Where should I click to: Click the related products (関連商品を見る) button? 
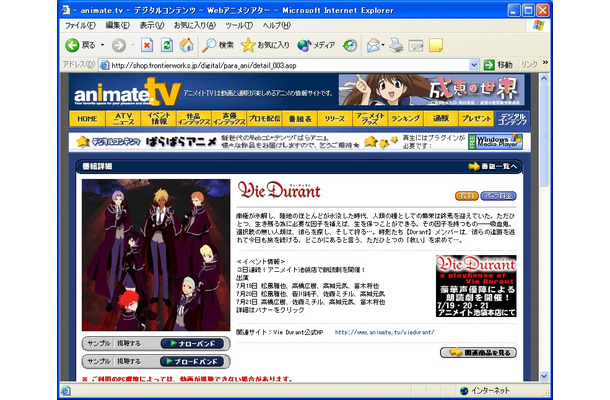tap(478, 353)
